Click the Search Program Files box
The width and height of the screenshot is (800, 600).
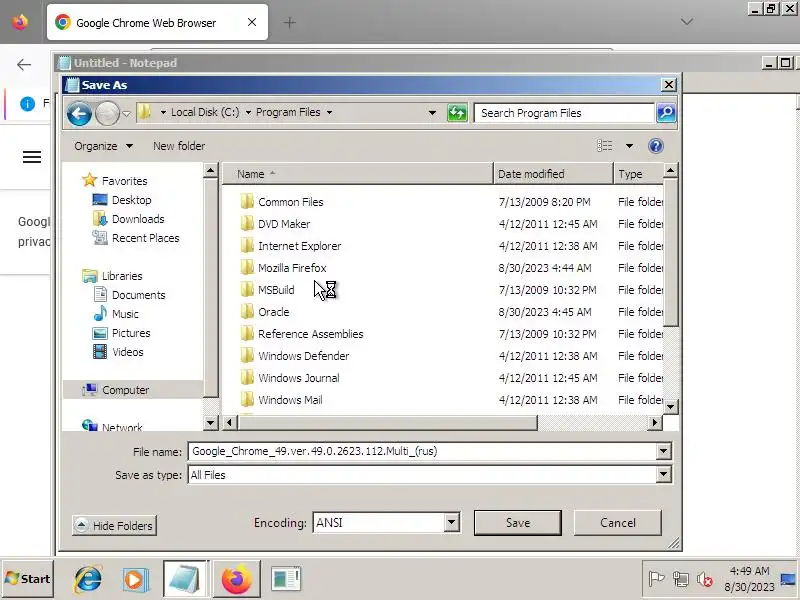(x=564, y=113)
